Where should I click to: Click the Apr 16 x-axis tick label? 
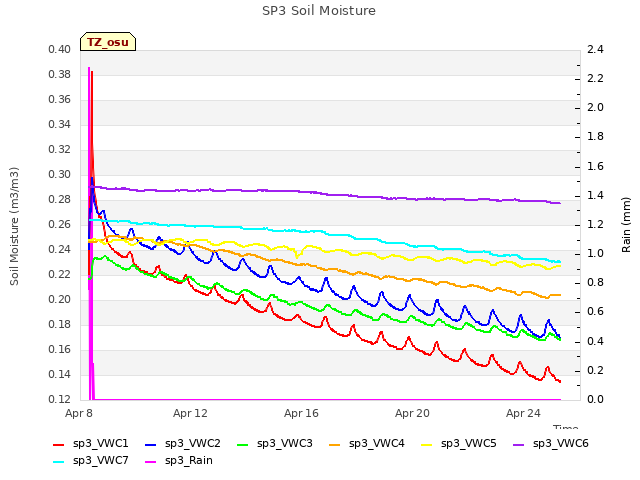(x=301, y=413)
